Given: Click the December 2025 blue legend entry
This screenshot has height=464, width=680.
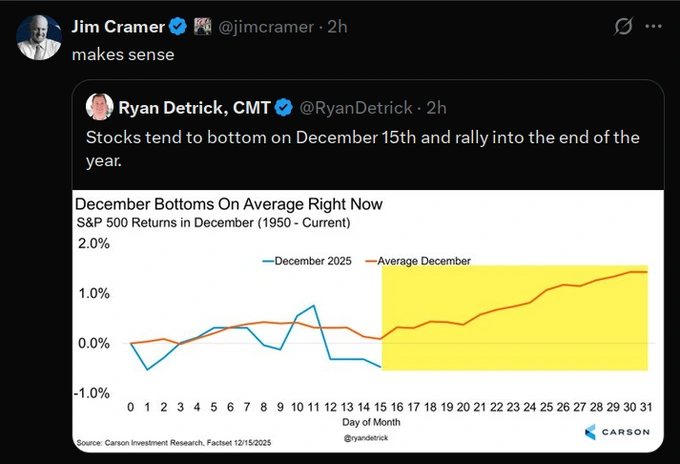Looking at the screenshot, I should point(308,261).
